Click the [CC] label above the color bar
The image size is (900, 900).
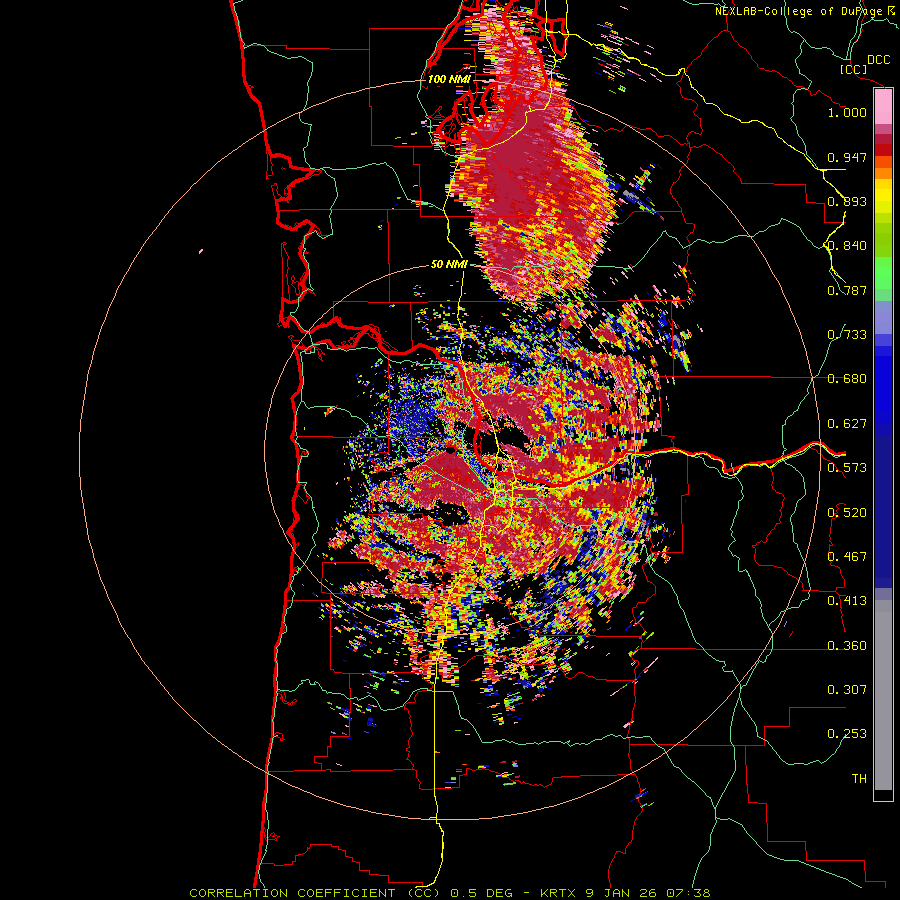click(854, 69)
